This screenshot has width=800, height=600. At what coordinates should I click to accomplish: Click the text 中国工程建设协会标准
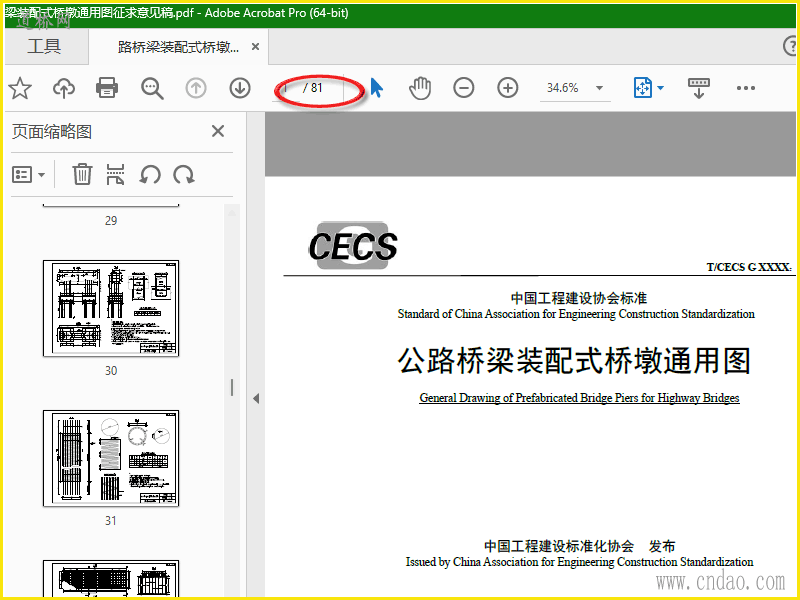tap(579, 298)
